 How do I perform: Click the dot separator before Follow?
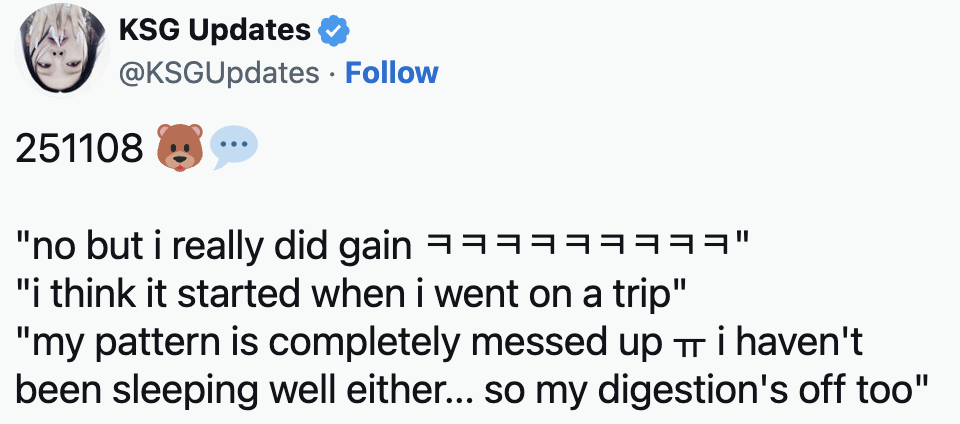click(x=332, y=73)
